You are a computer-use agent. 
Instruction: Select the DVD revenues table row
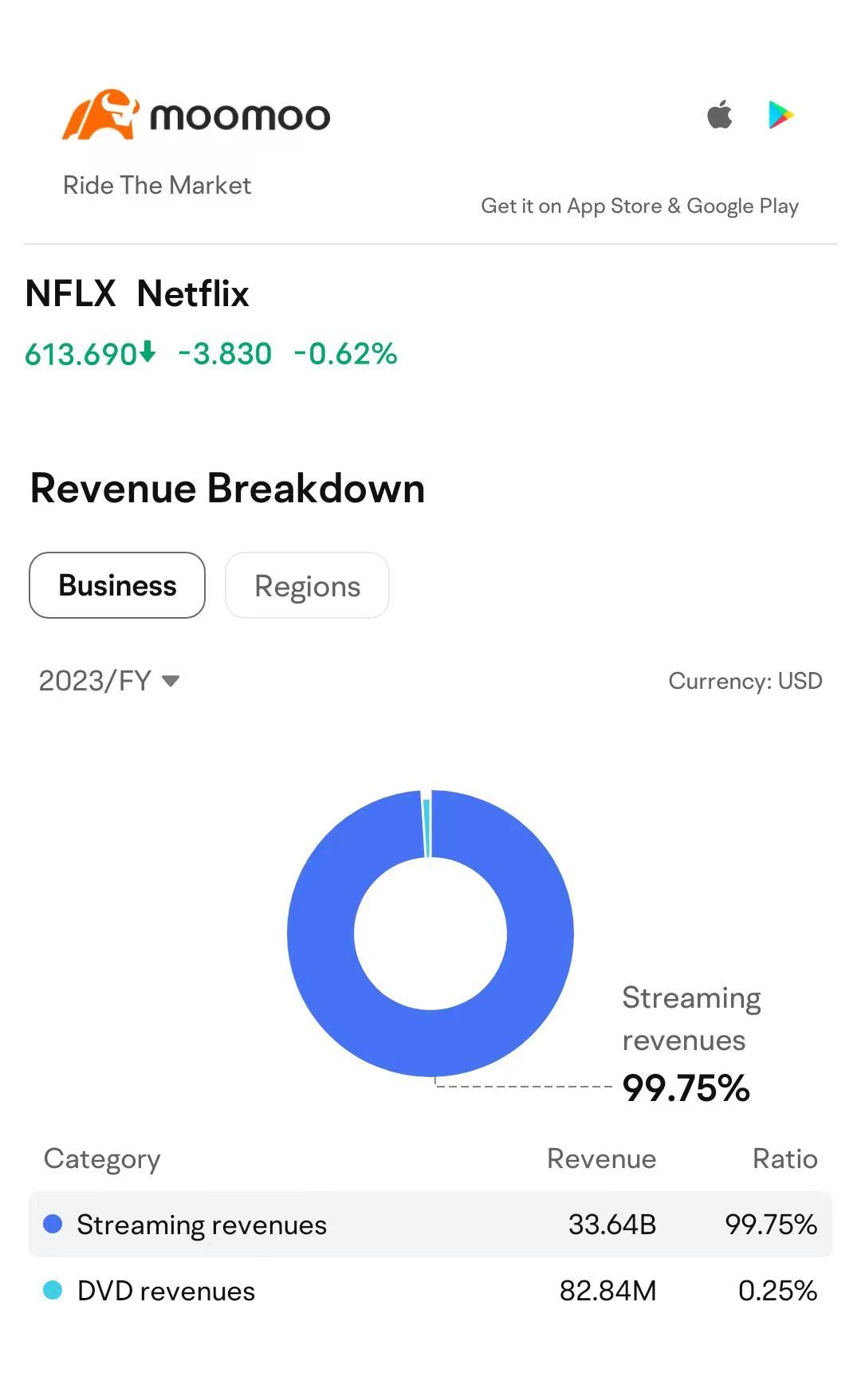(431, 1290)
